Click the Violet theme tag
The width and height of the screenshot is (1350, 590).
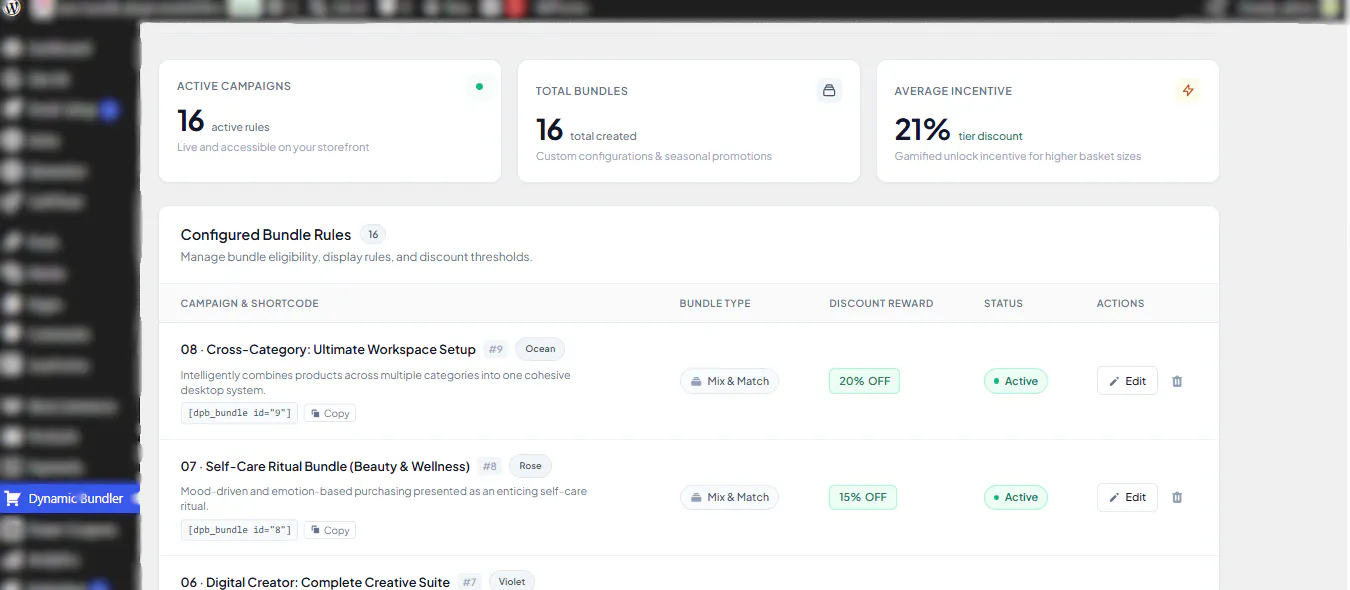[x=511, y=581]
